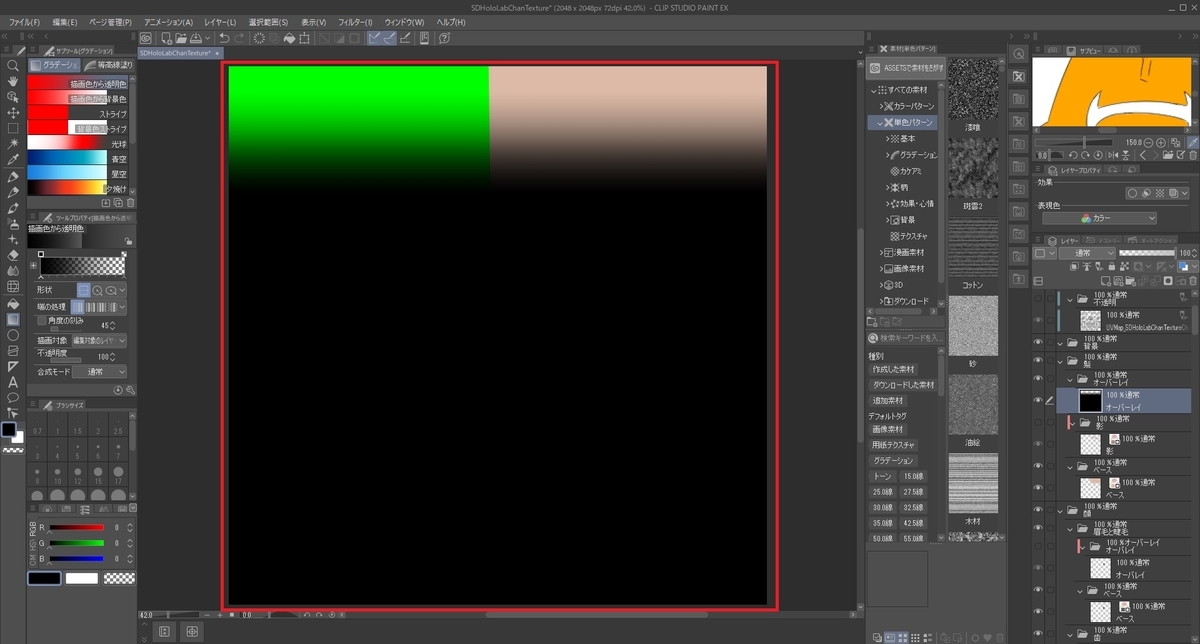This screenshot has width=1200, height=644.
Task: Toggle snap to ruler in command bar
Action: point(374,38)
